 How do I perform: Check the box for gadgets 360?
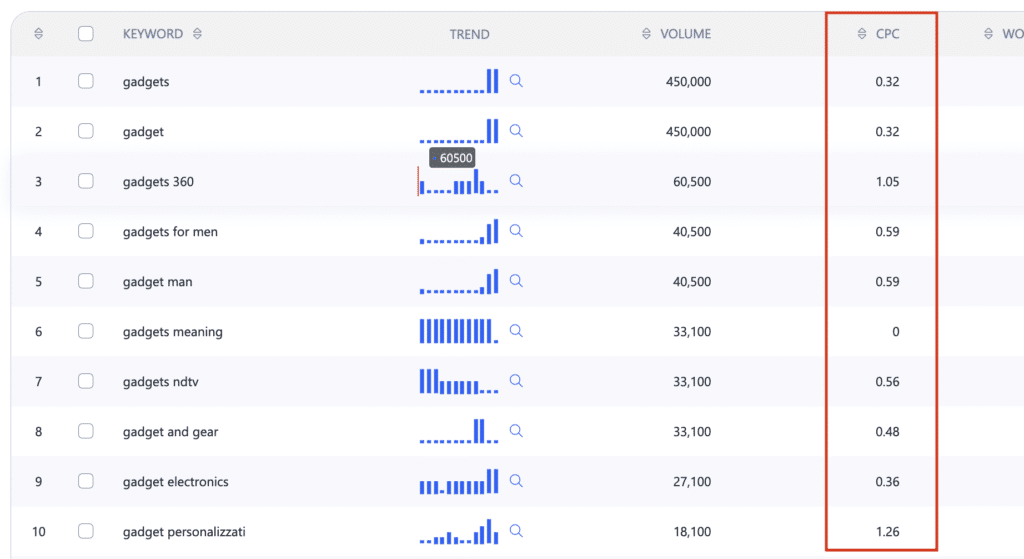[x=86, y=181]
